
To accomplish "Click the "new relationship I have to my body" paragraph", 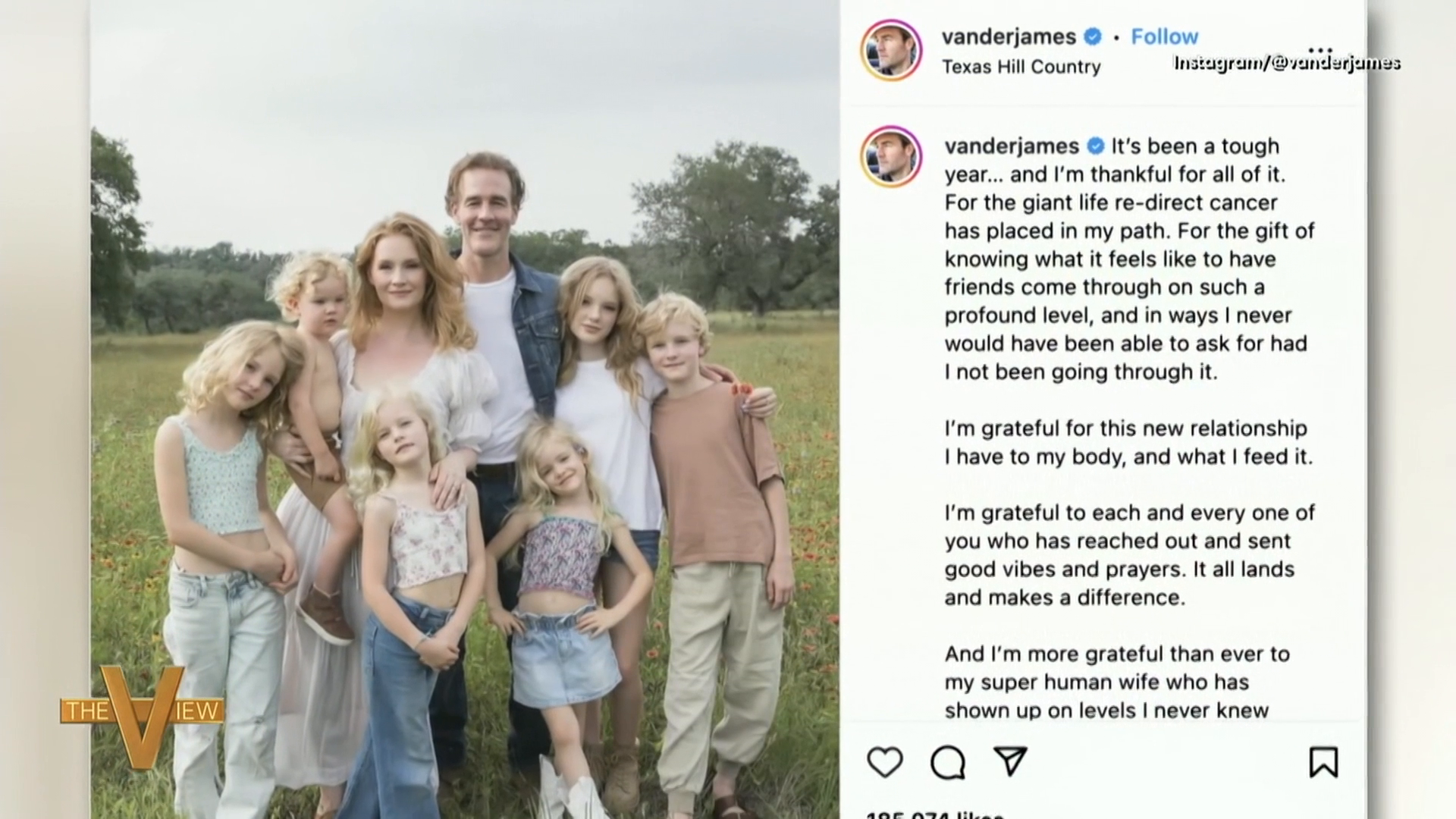I will click(x=1128, y=442).
